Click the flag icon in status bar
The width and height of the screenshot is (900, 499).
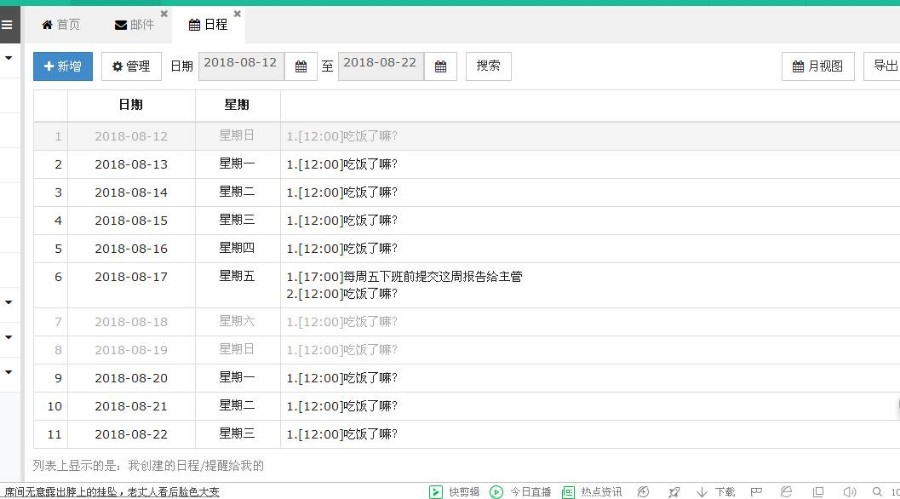coord(757,492)
